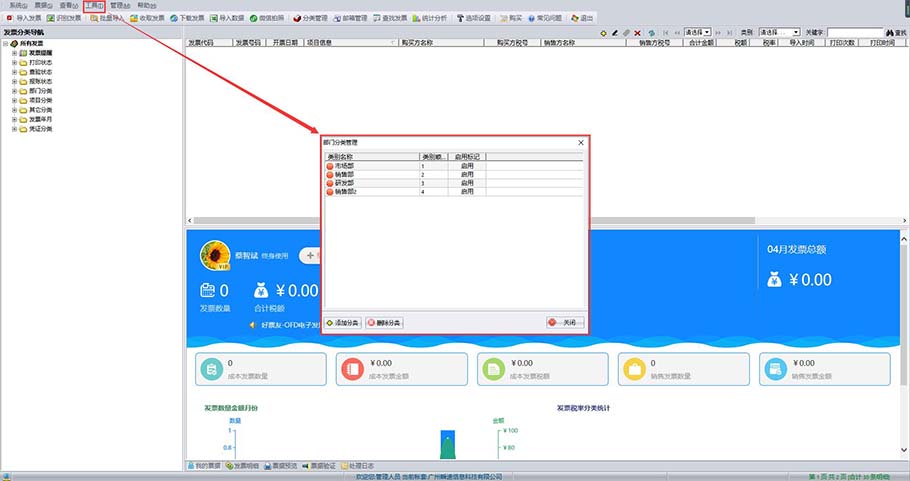Switch to the 发票明细 bottom tab
910x481 pixels.
pos(246,466)
